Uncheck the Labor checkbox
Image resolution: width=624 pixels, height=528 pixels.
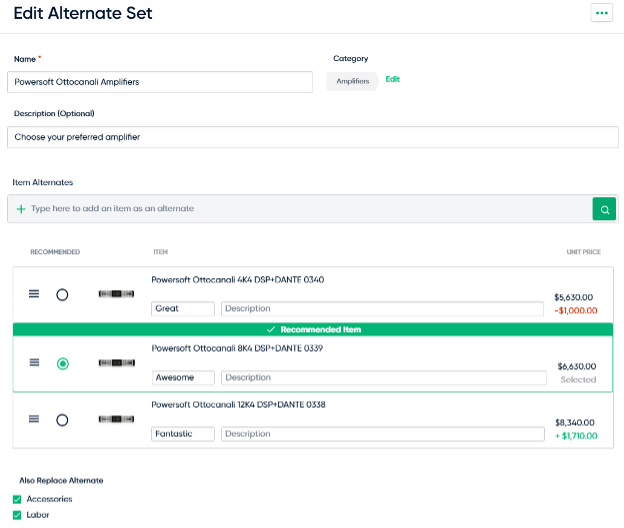click(x=17, y=515)
